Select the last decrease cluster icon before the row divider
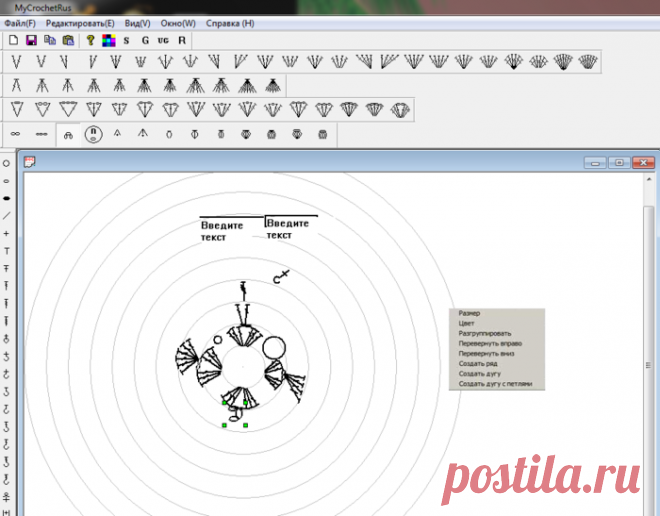 coord(273,85)
